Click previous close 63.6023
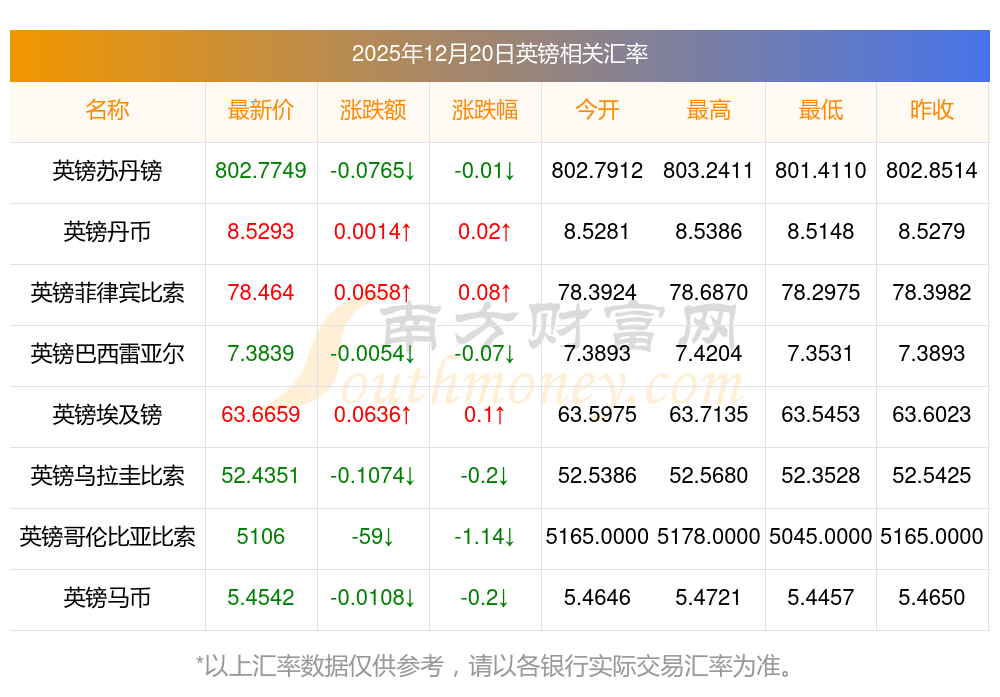Viewport: 1000px width, 697px height. [x=932, y=415]
